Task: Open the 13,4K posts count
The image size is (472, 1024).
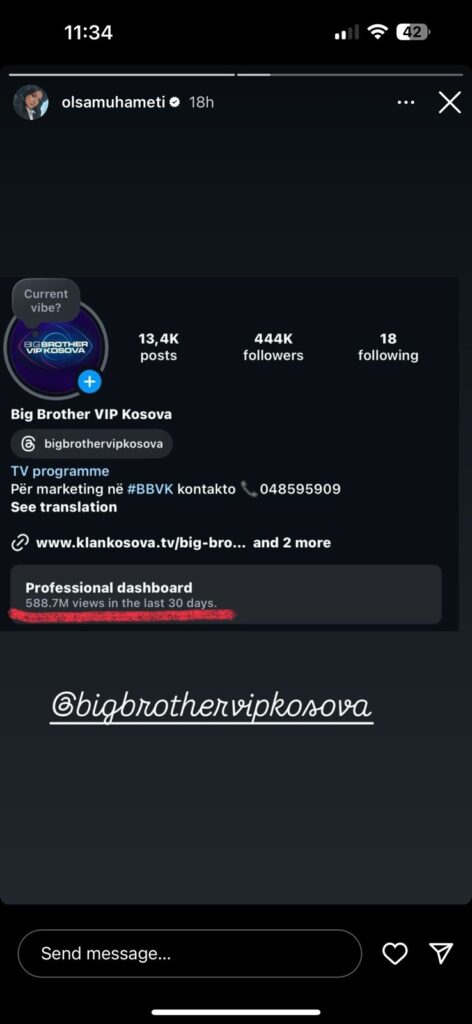Action: click(x=159, y=347)
